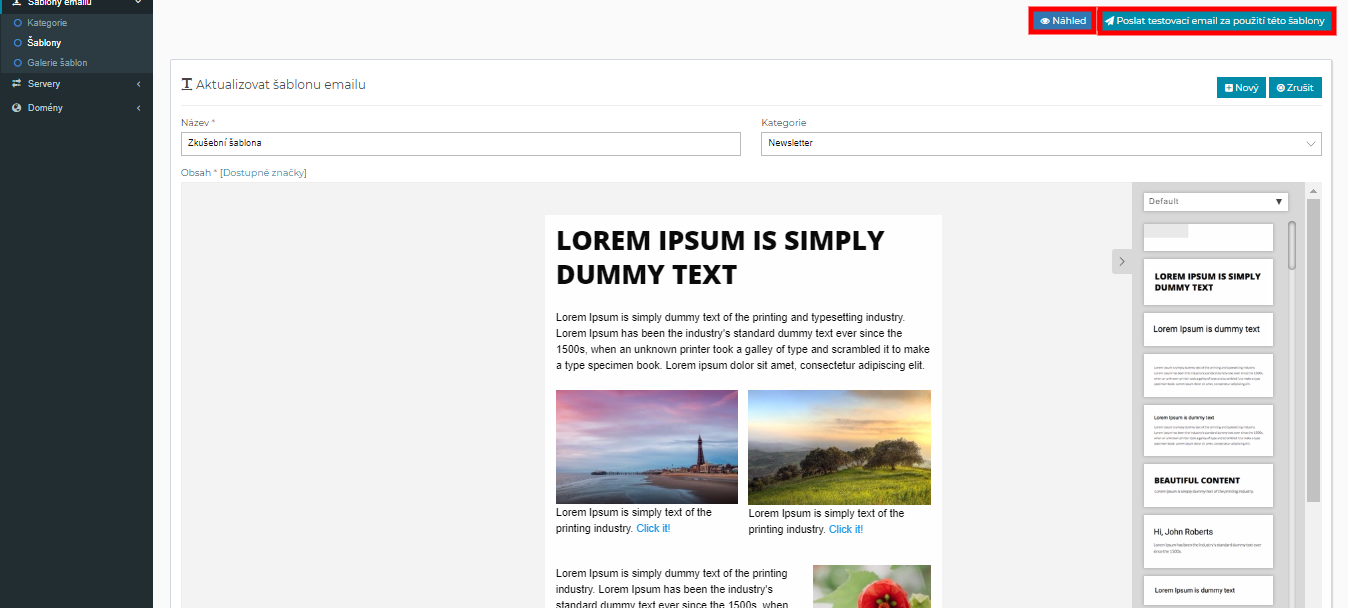Click the Servery arrows icon
Viewport: 1348px width, 608px height.
point(17,84)
